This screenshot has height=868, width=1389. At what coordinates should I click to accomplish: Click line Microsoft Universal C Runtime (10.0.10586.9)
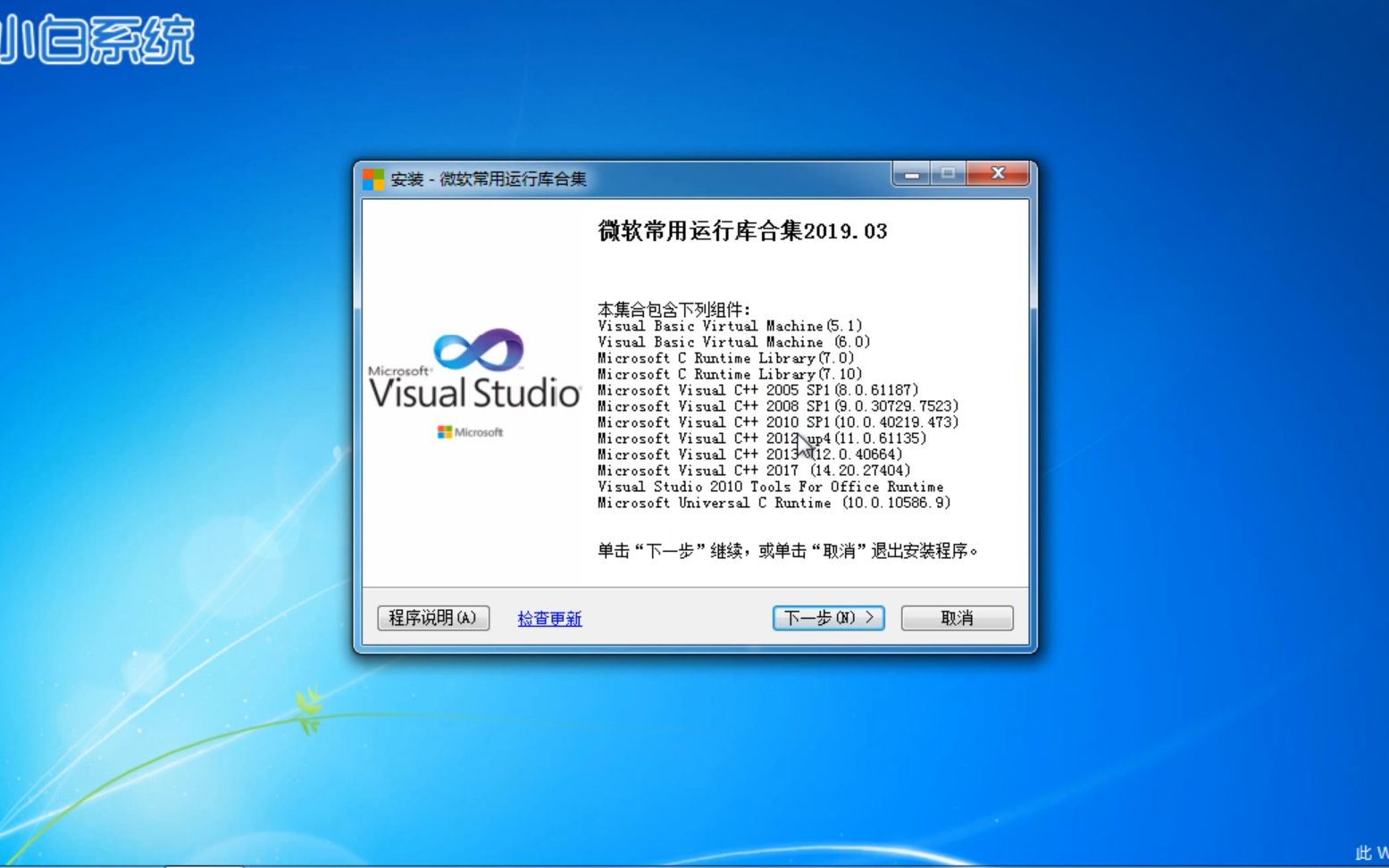[x=774, y=503]
